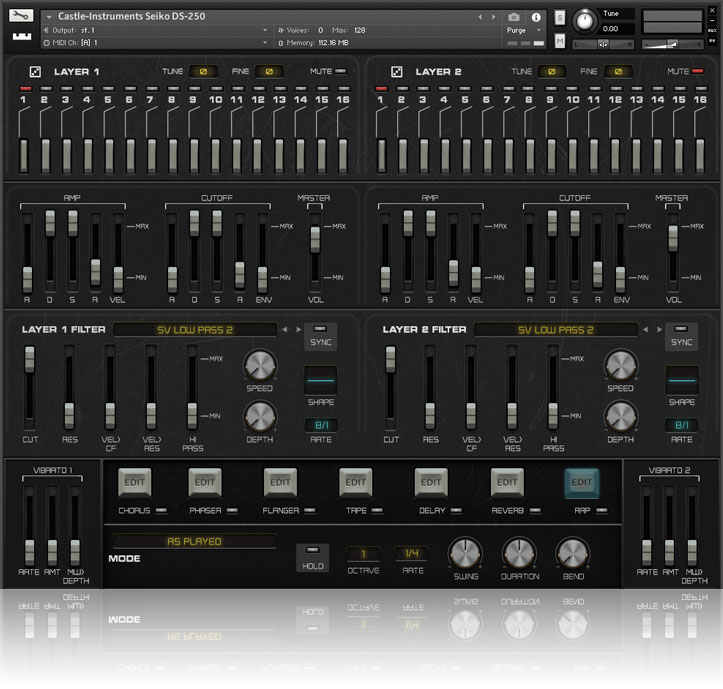Click the Layer 2 dice randomize icon

(x=396, y=72)
